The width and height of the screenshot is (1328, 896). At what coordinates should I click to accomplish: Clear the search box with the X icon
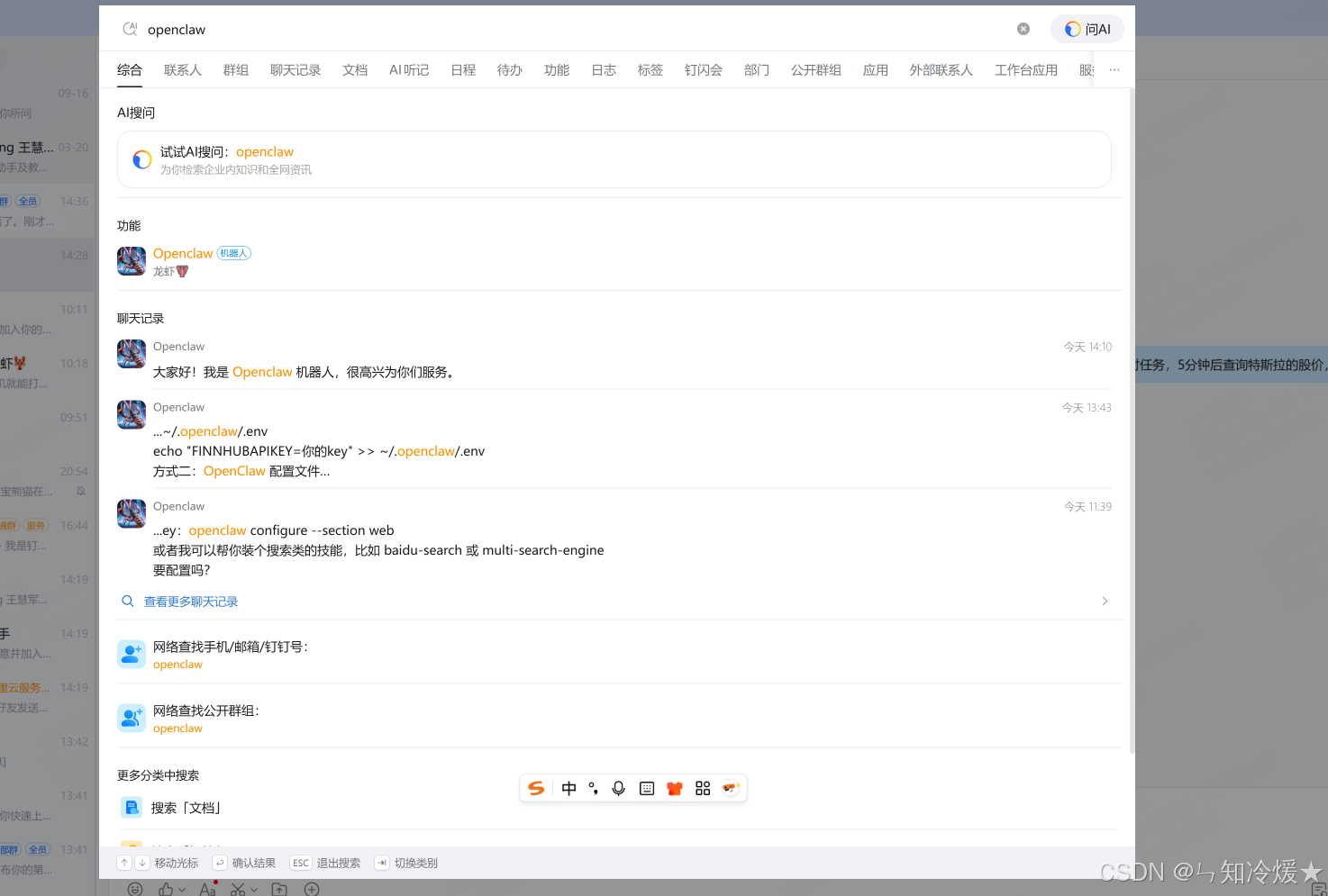(x=1023, y=28)
